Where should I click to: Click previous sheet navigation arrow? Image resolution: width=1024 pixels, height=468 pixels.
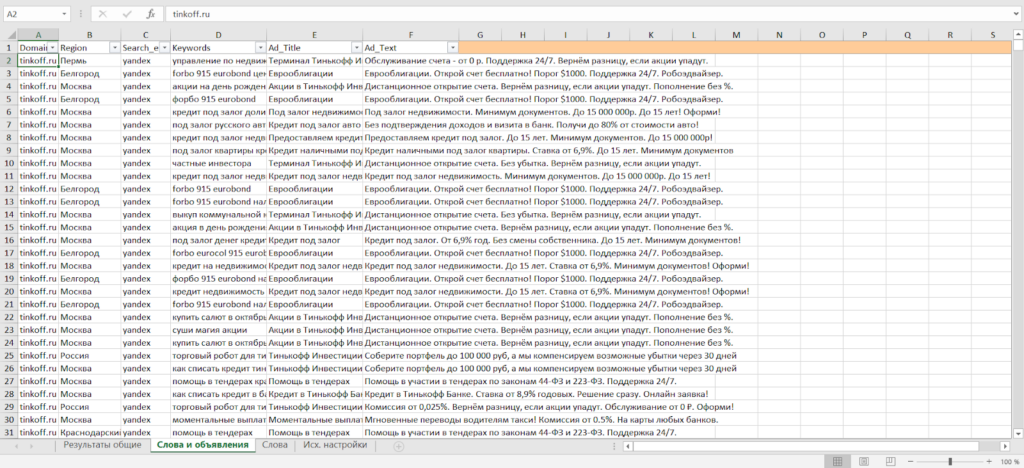[16, 446]
